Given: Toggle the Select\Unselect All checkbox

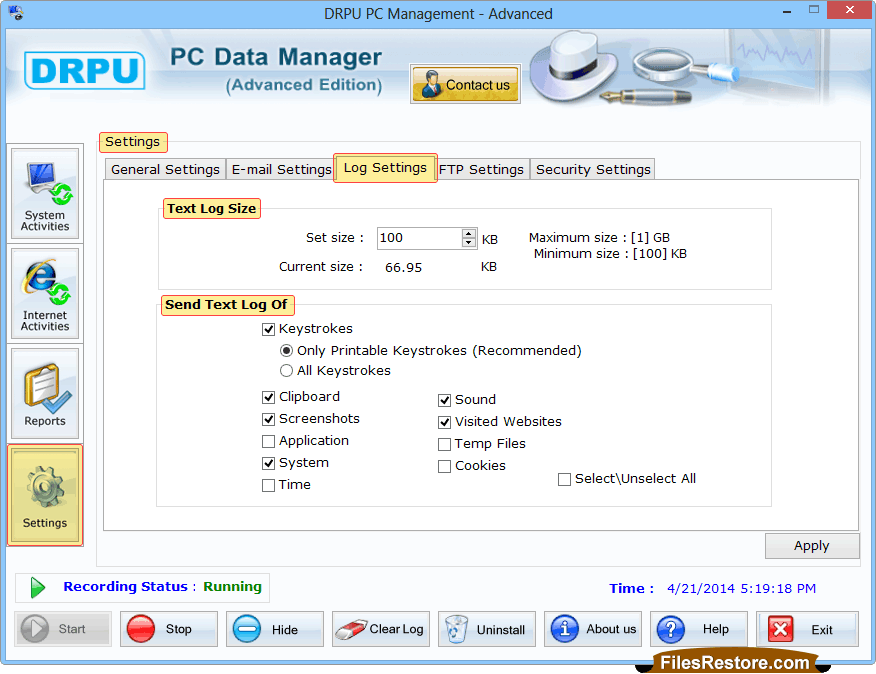Looking at the screenshot, I should [564, 480].
